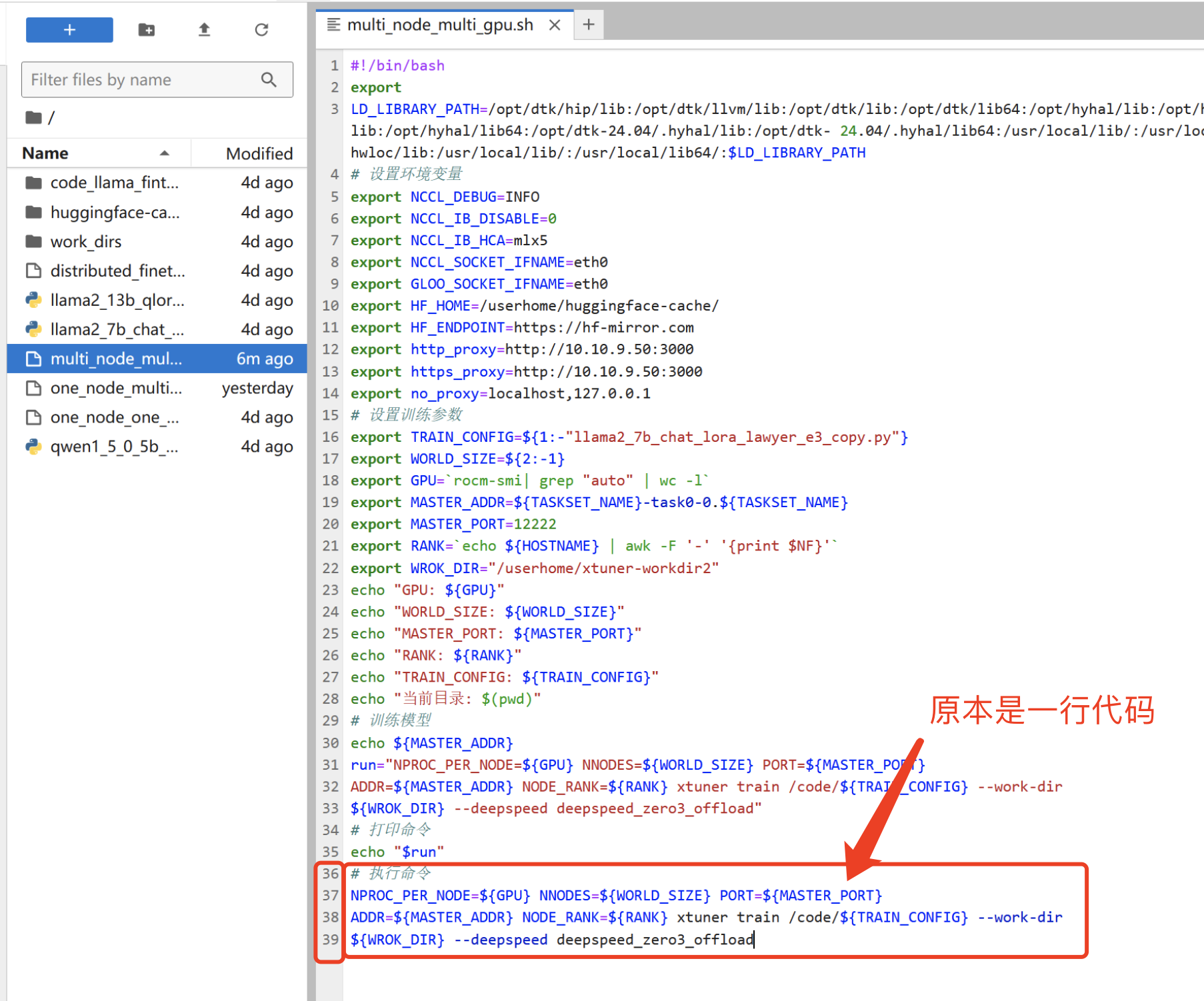Open the huggingface-ca folder
Image resolution: width=1204 pixels, height=1001 pixels.
(x=115, y=213)
